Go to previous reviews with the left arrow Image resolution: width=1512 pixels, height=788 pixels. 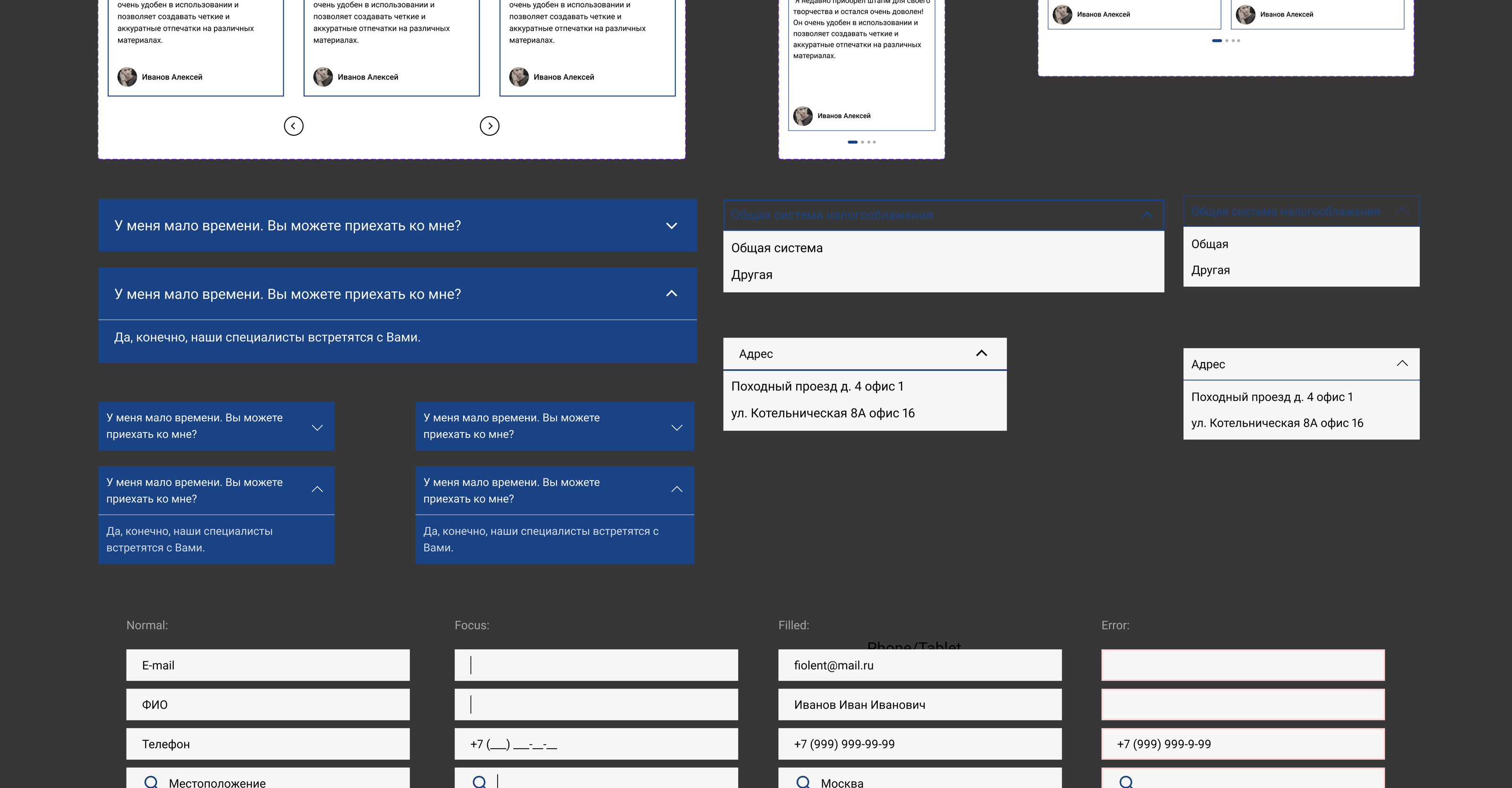[x=293, y=126]
